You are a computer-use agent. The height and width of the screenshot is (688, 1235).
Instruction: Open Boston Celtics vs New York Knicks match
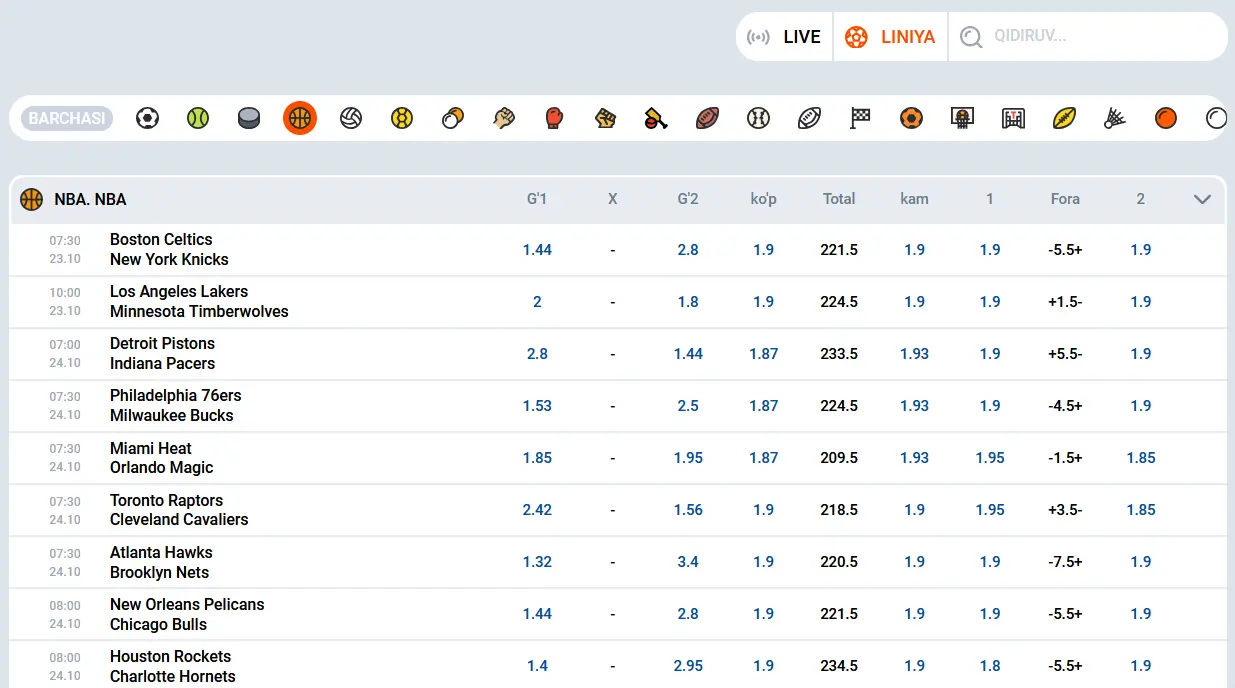[x=169, y=249]
